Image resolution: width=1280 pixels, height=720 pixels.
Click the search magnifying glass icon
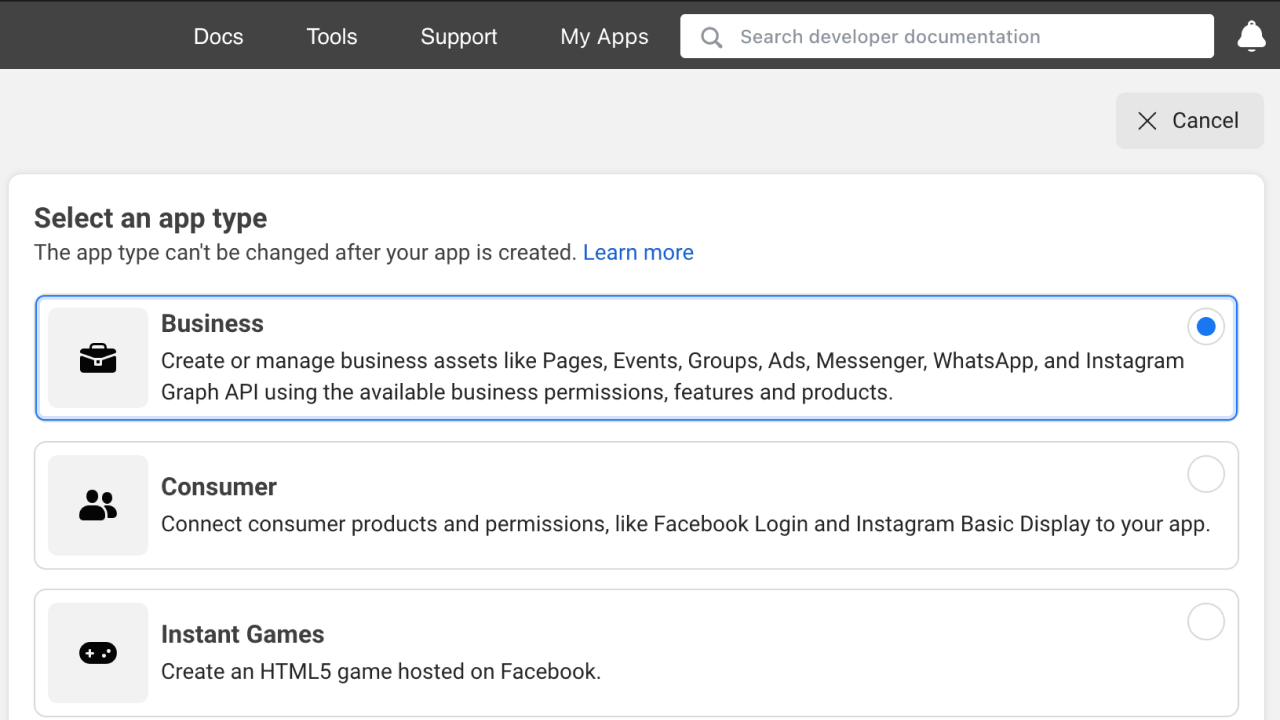point(710,37)
